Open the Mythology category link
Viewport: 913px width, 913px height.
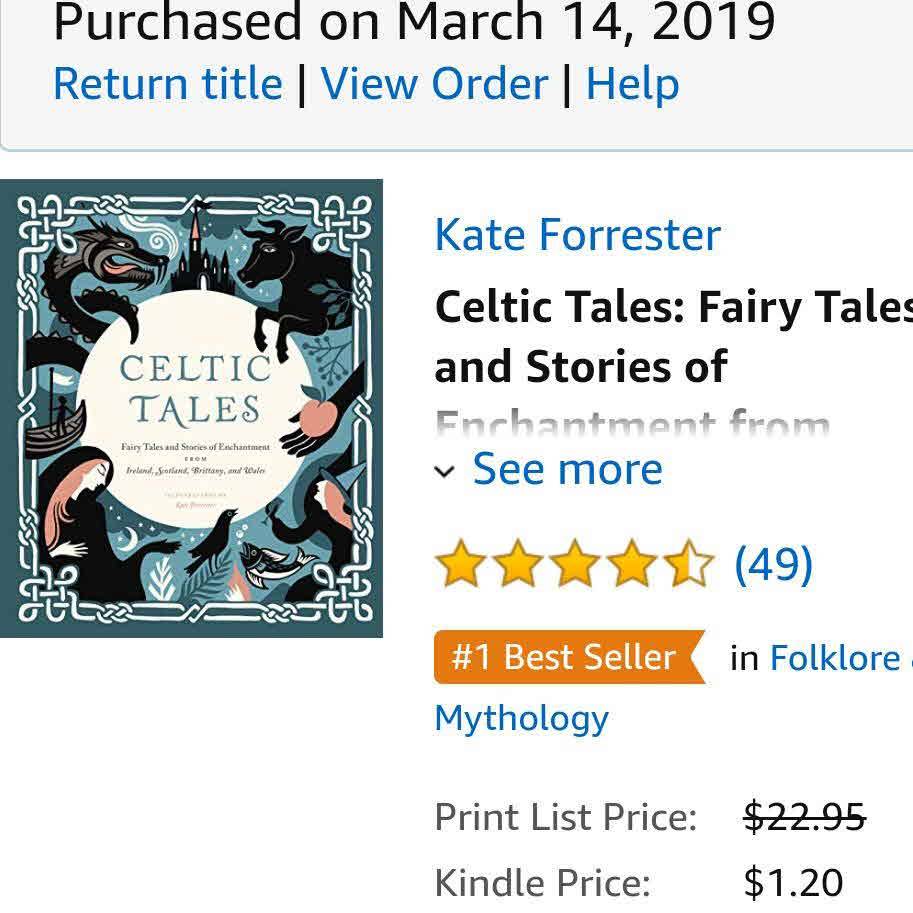pyautogui.click(x=521, y=718)
